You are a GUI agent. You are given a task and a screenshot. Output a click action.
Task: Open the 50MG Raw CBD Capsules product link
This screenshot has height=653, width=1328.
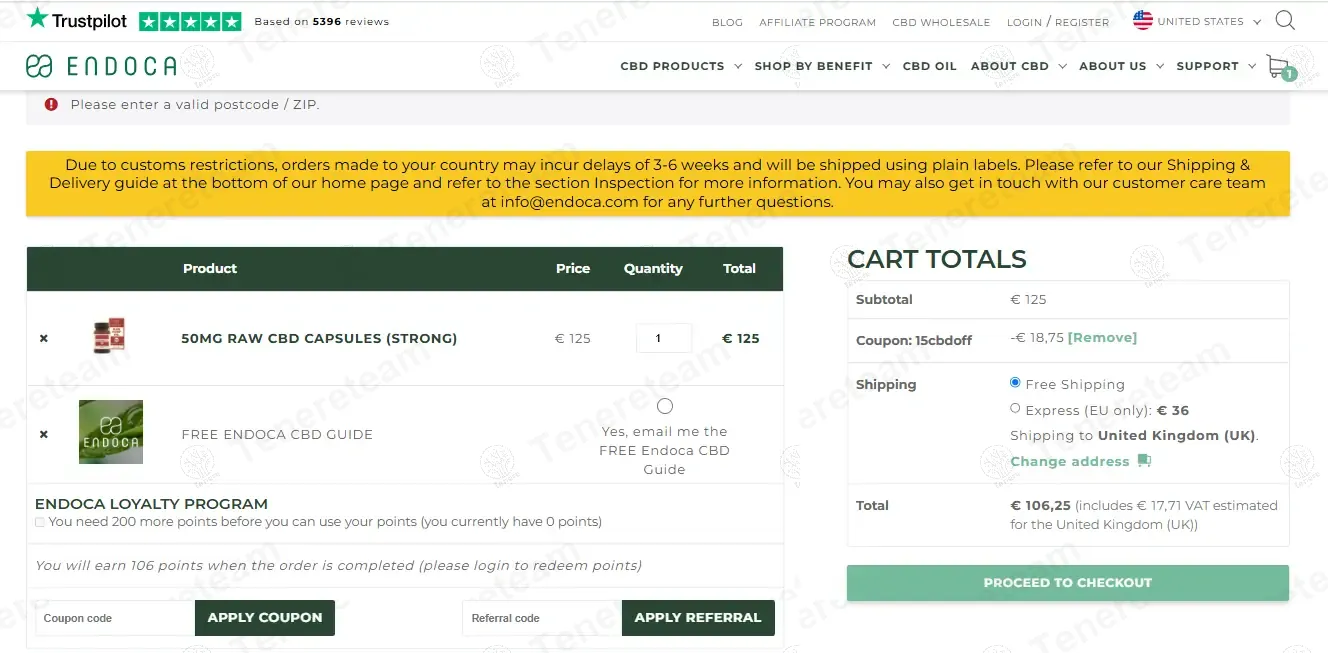[319, 338]
